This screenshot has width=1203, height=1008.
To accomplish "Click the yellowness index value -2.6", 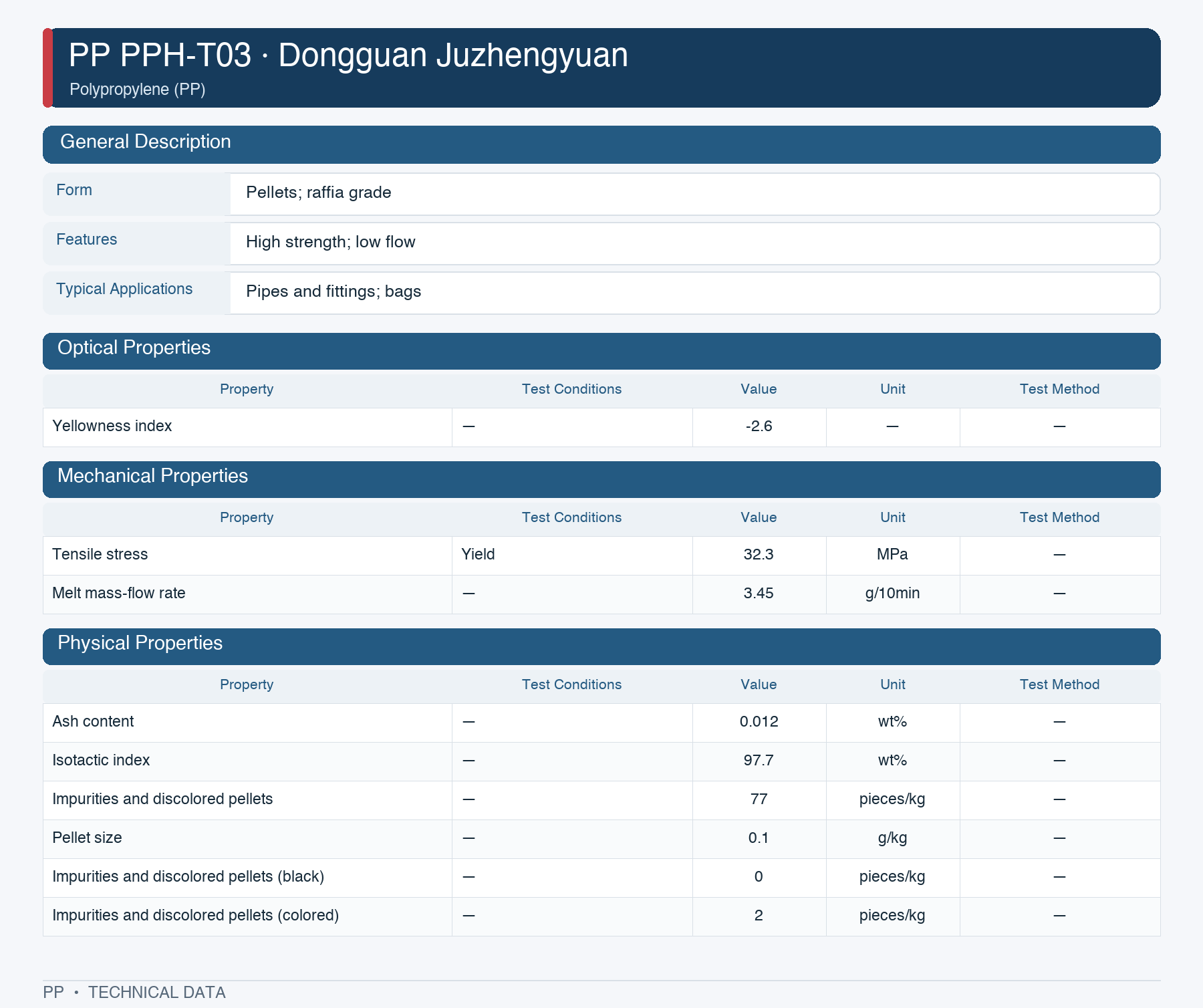I will (759, 426).
